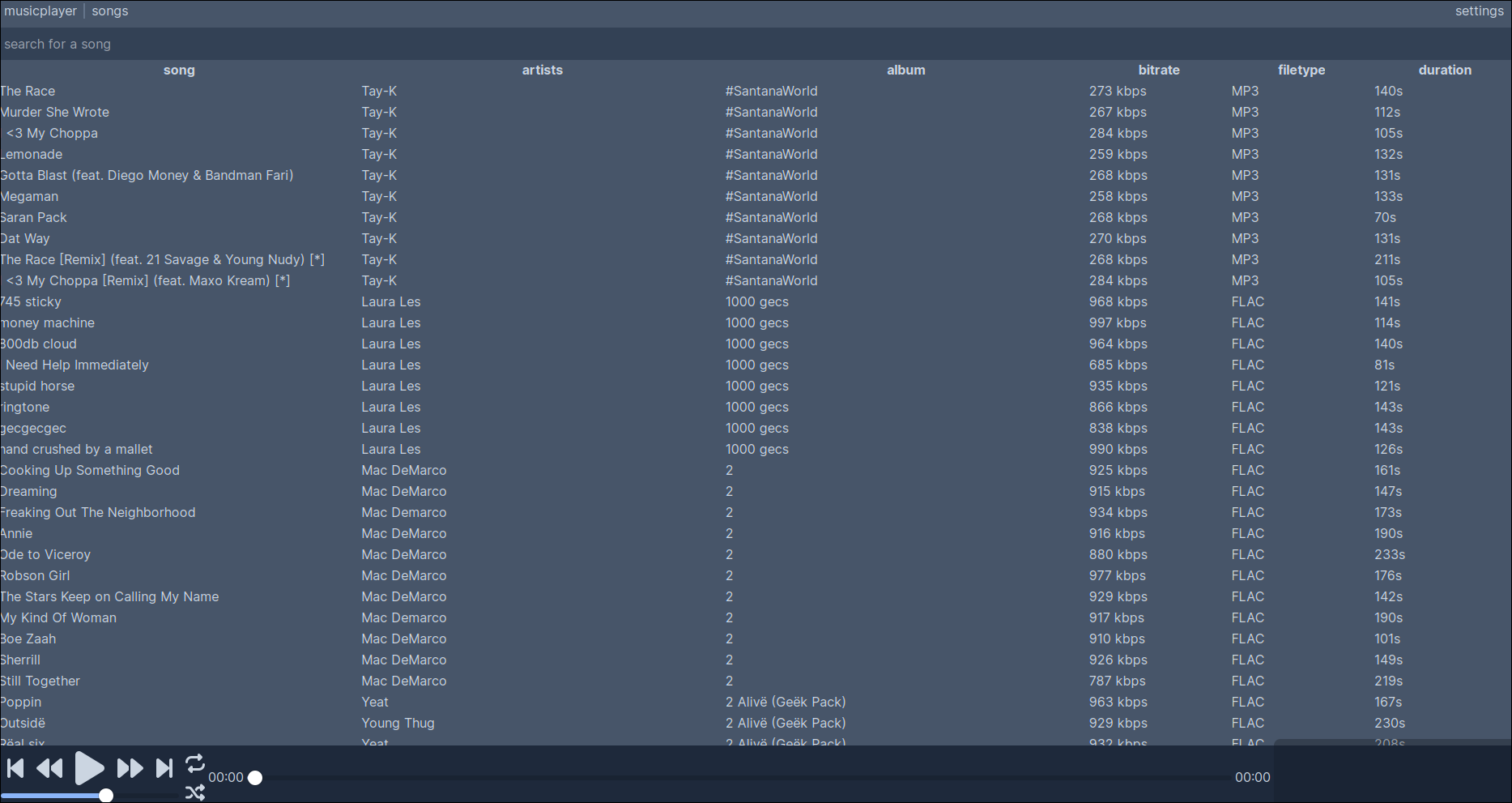Select the song Dat Way
The height and width of the screenshot is (803, 1512).
click(25, 239)
